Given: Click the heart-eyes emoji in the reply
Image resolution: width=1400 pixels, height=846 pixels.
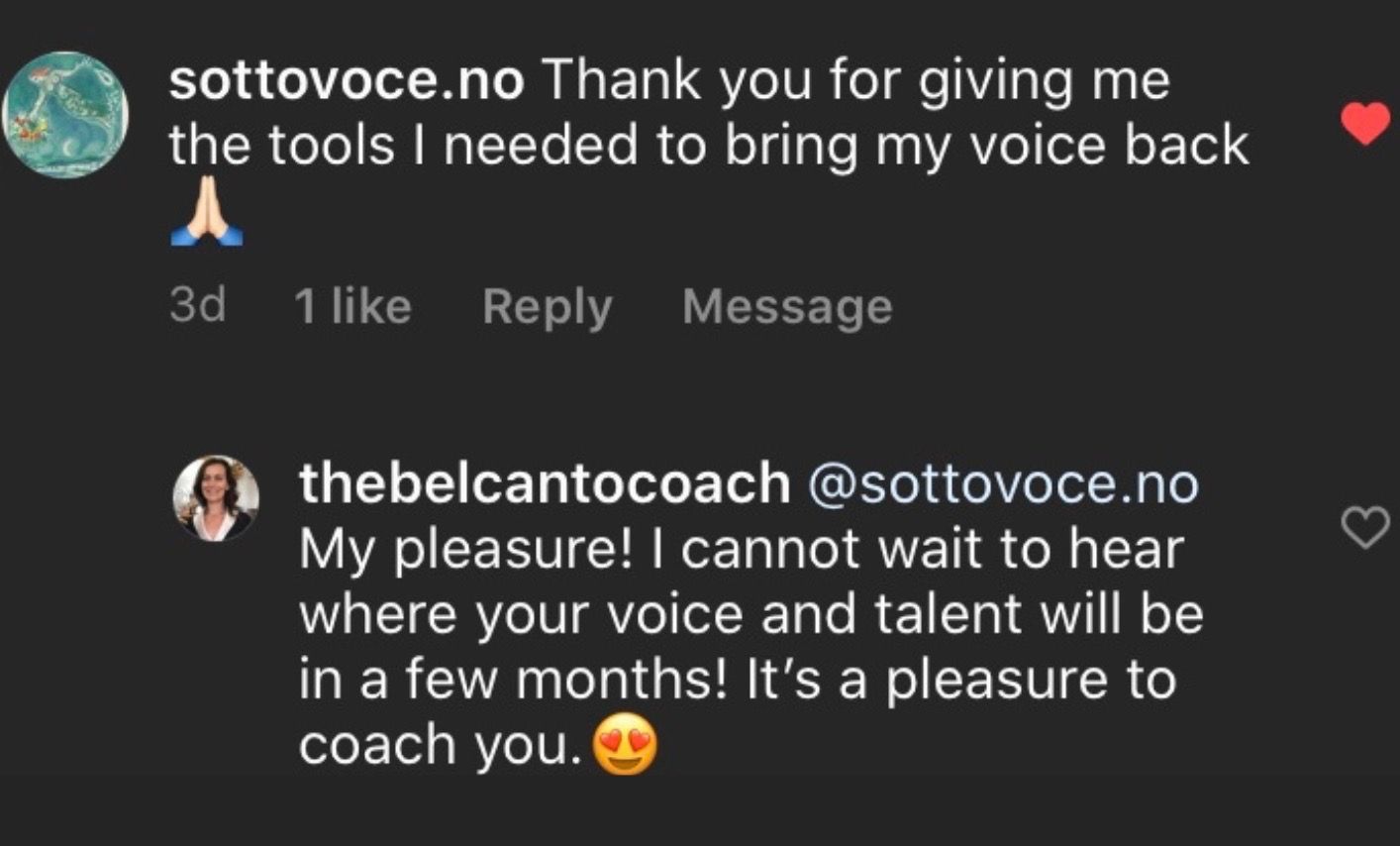Looking at the screenshot, I should [625, 747].
